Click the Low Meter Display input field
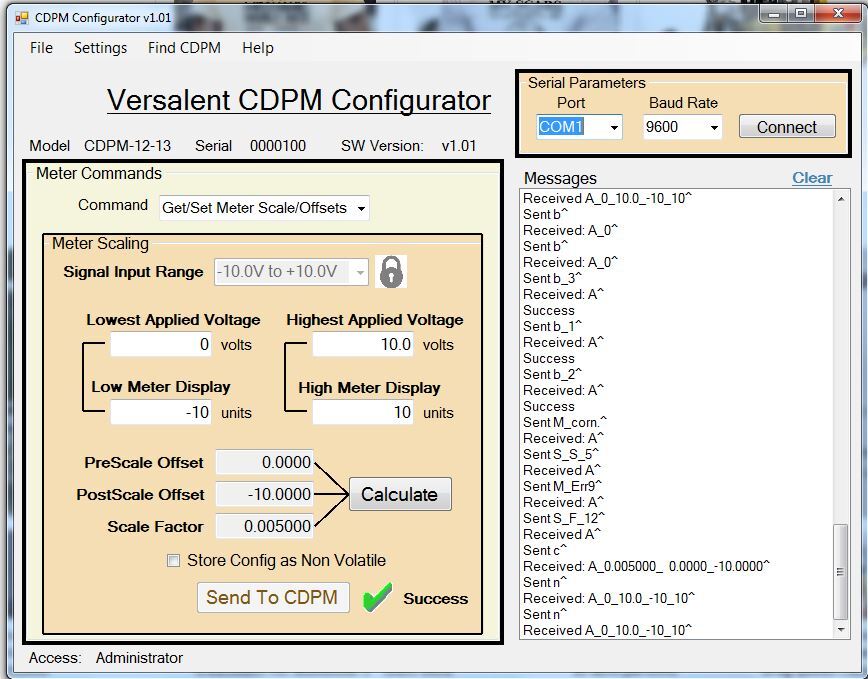This screenshot has height=679, width=868. [x=161, y=412]
